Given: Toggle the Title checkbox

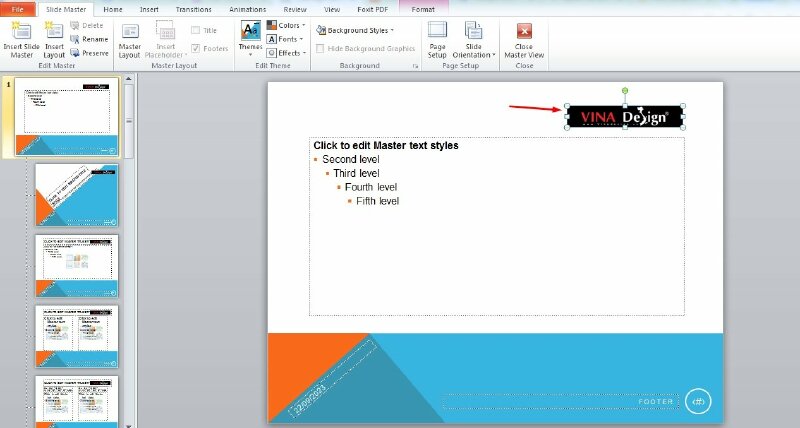Looking at the screenshot, I should tap(195, 31).
